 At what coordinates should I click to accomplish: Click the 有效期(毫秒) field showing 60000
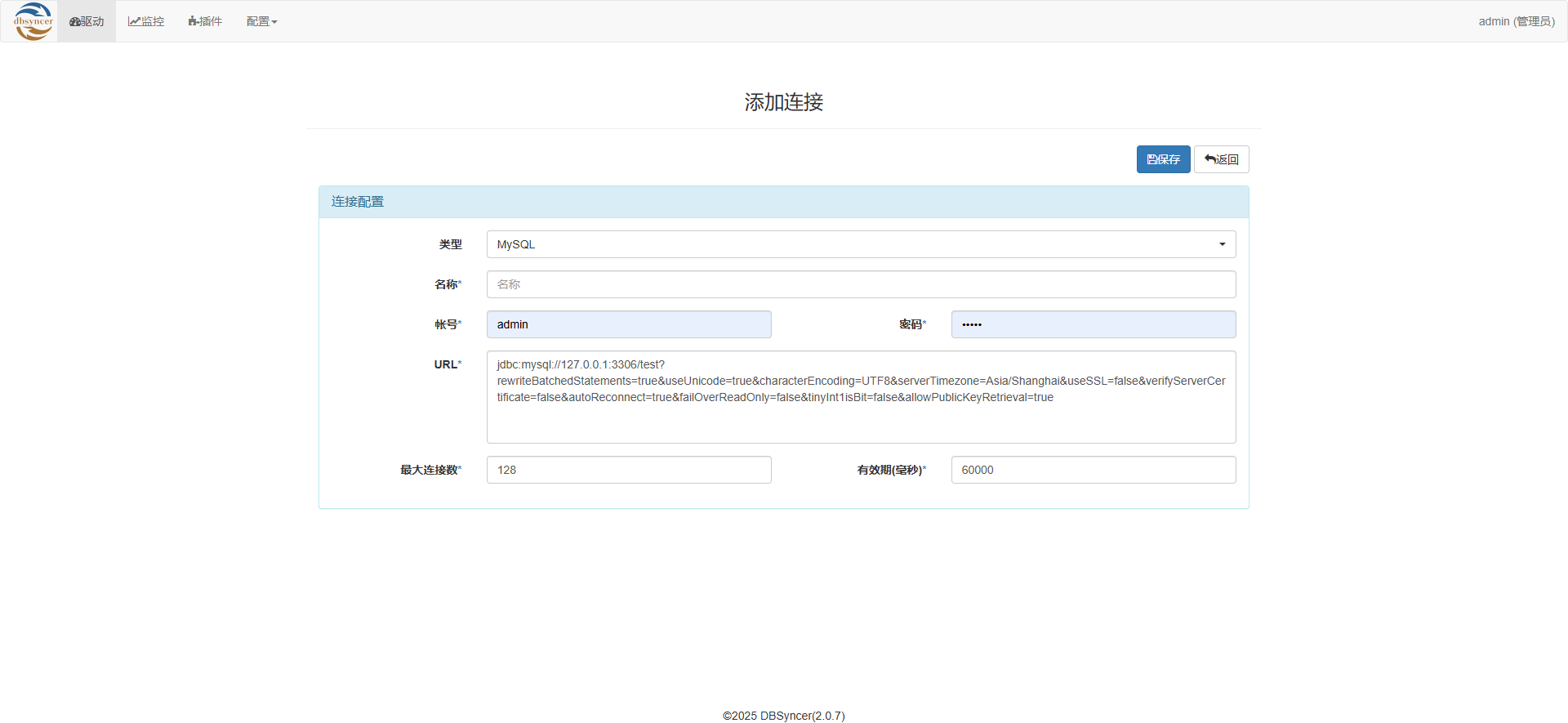1093,470
